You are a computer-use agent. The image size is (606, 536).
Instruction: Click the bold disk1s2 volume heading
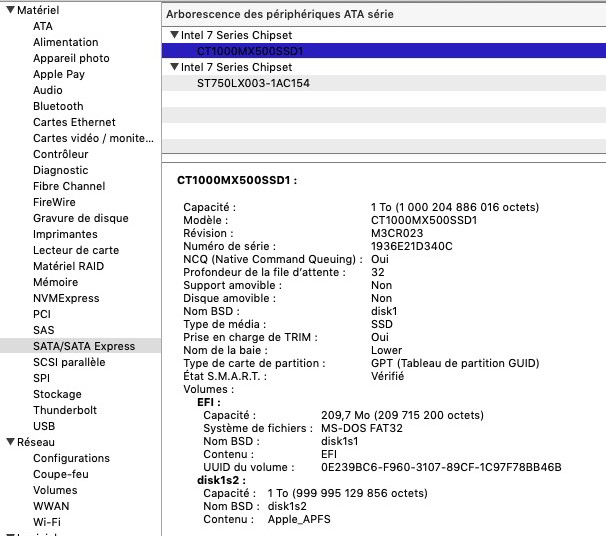click(221, 480)
